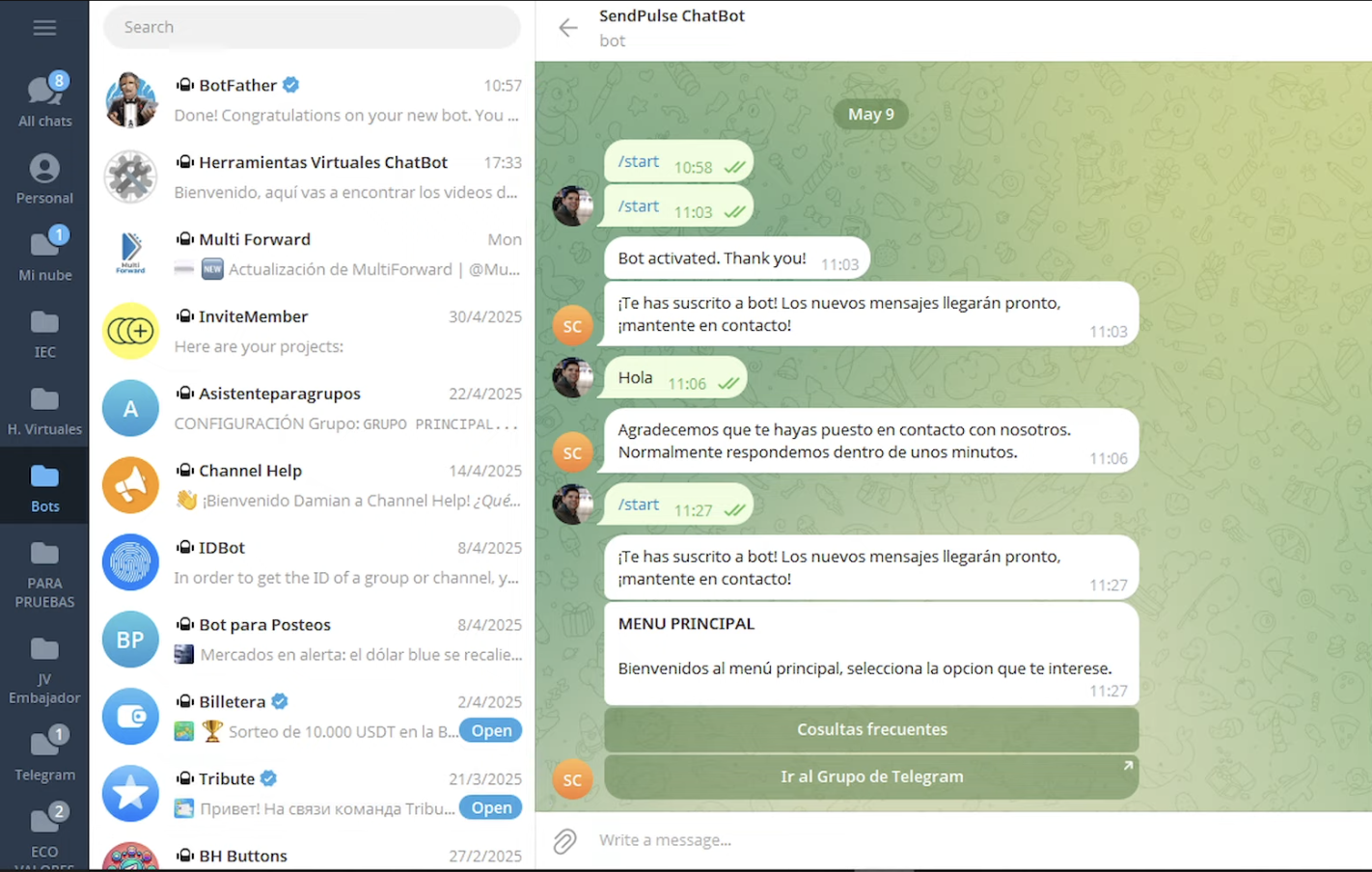This screenshot has height=872, width=1372.
Task: Open the Mi nube folder
Action: tap(44, 255)
